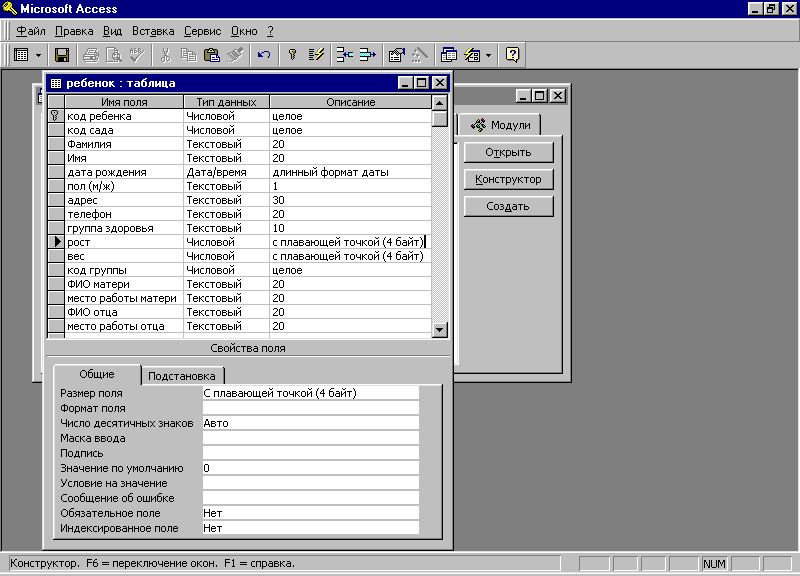This screenshot has width=800, height=576.
Task: Open the Правка menu
Action: point(74,31)
